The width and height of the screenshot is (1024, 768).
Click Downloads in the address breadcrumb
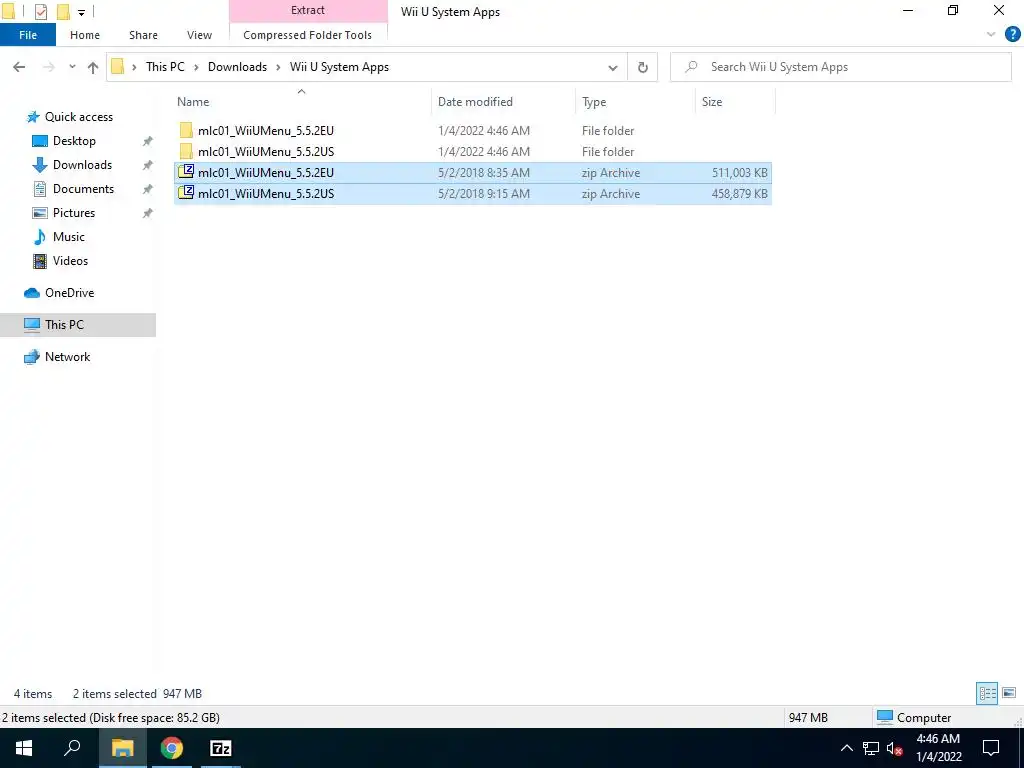pyautogui.click(x=237, y=67)
